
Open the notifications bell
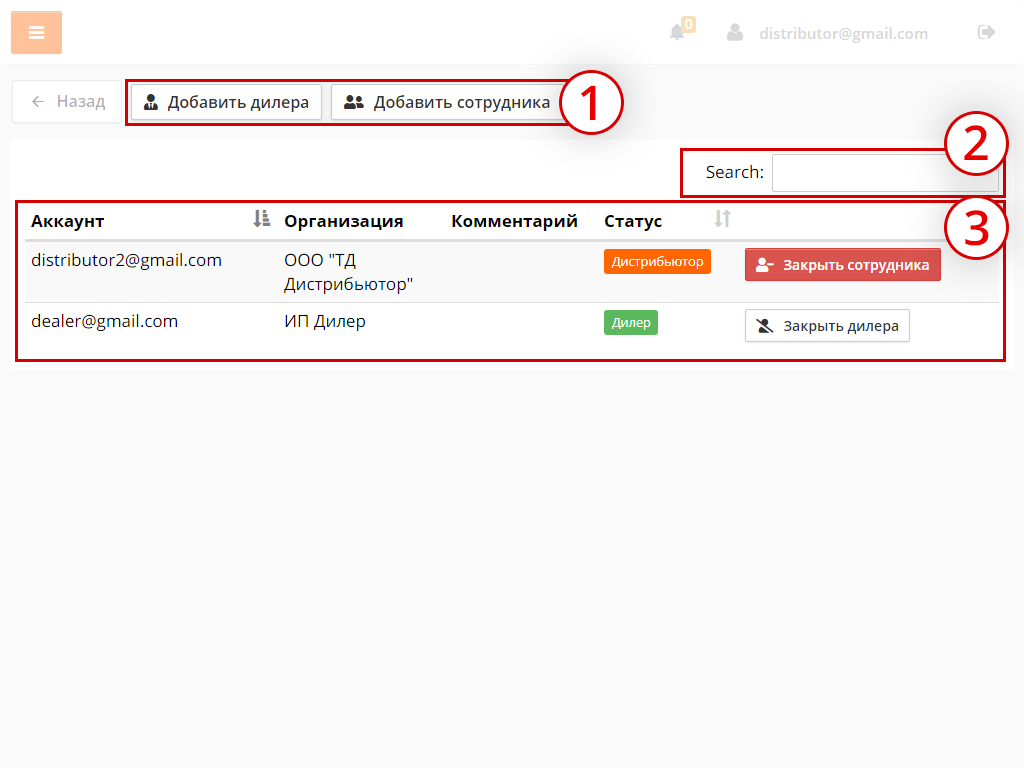[678, 33]
